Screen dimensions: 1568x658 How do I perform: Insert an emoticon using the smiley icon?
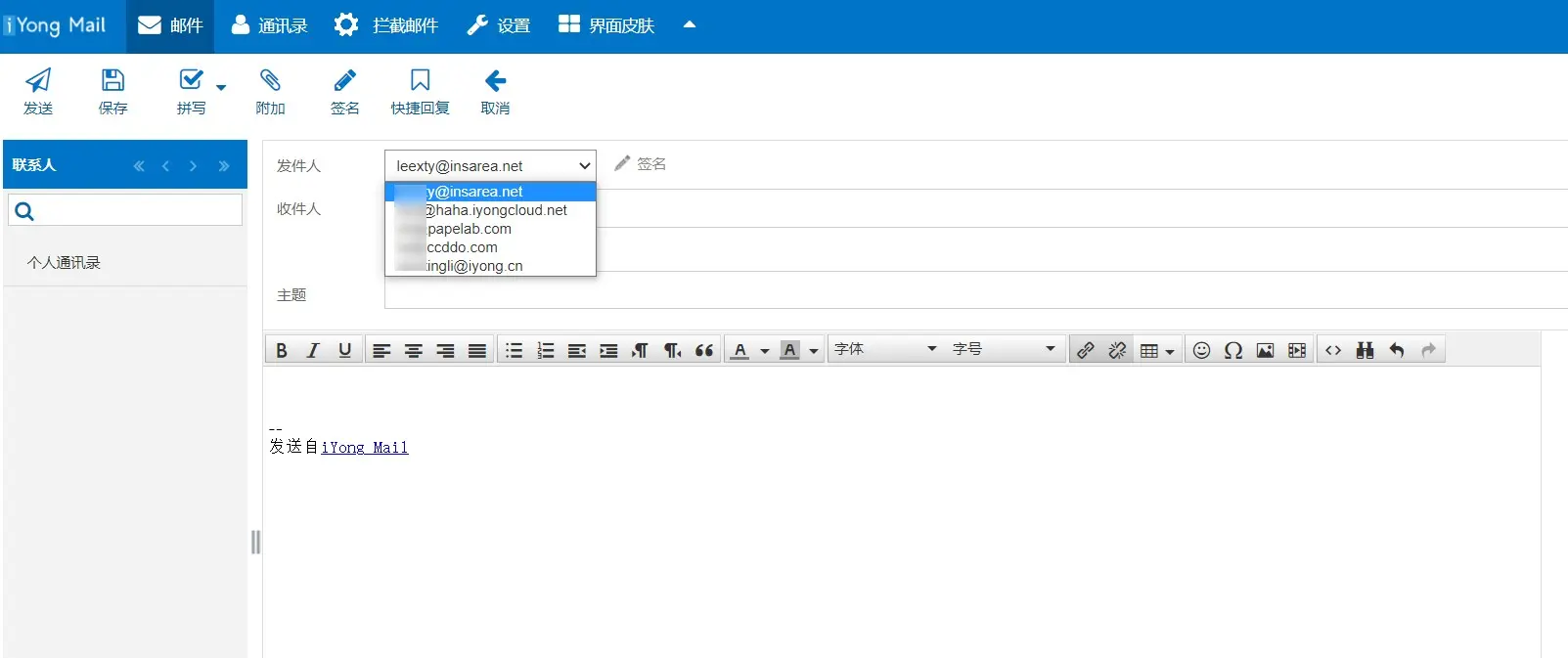coord(1201,350)
